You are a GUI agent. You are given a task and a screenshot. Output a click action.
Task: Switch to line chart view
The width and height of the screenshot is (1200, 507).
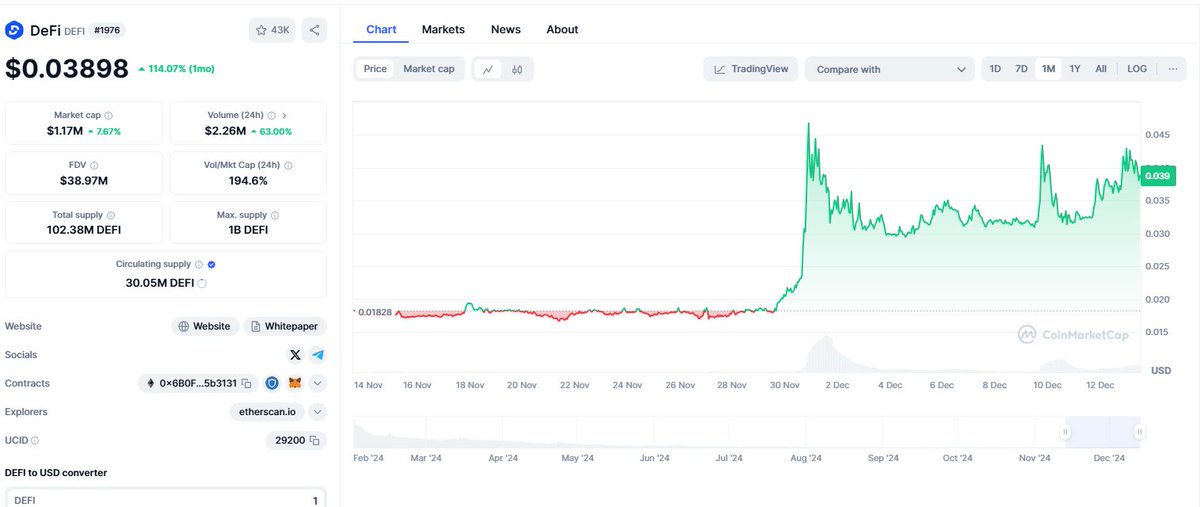(x=487, y=69)
